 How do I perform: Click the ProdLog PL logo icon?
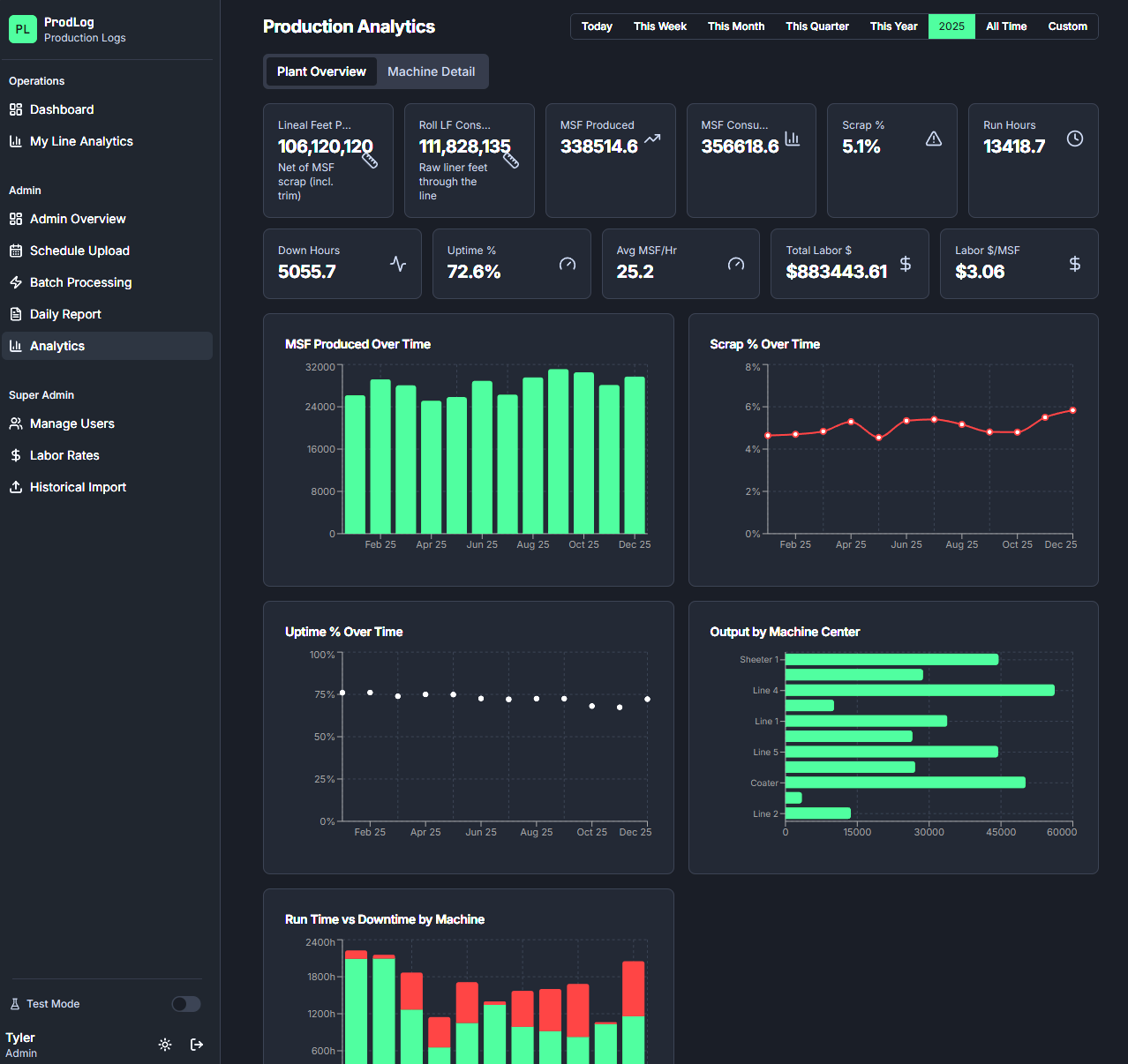click(x=23, y=29)
